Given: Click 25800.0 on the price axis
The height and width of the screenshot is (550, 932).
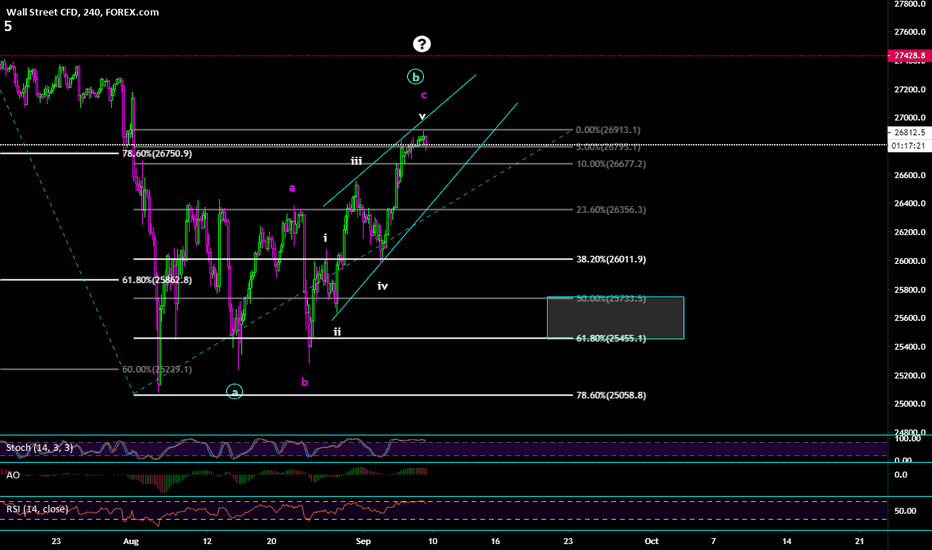Looking at the screenshot, I should point(910,290).
